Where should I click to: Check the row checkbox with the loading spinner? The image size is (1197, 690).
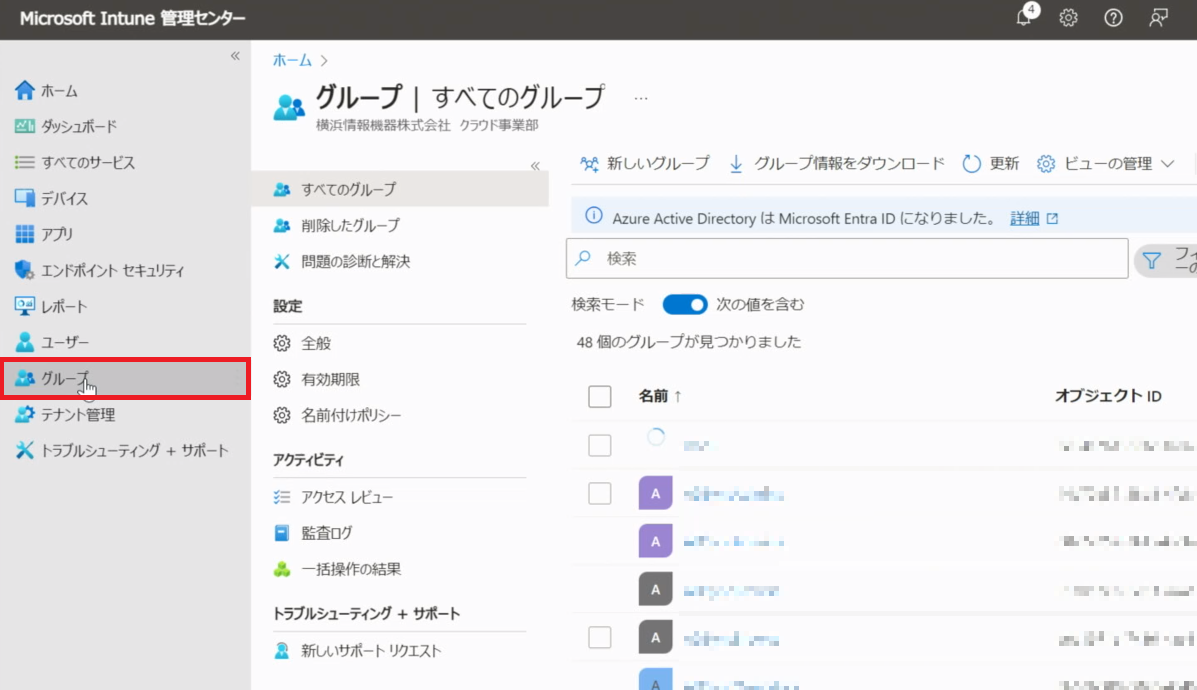(x=599, y=445)
